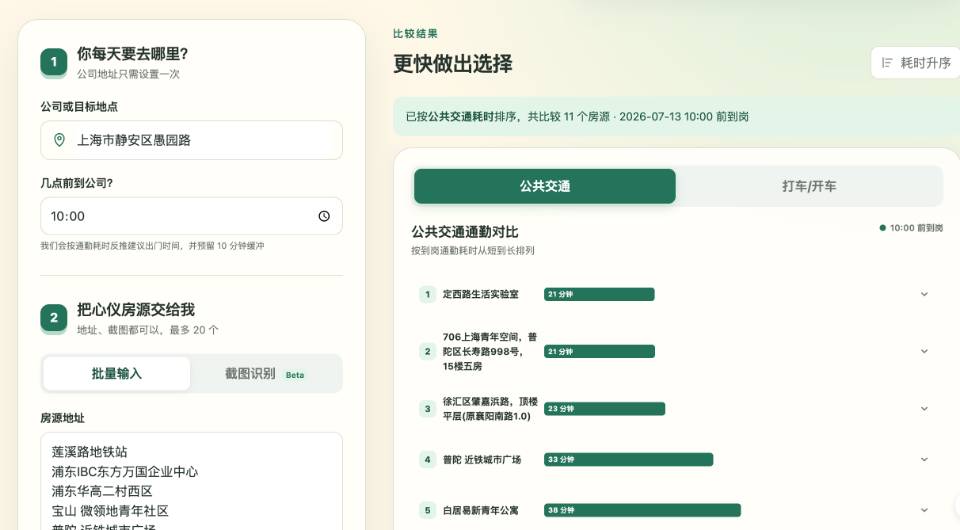This screenshot has width=960, height=530.
Task: Click the 定西路生活实验室 listing name
Action: pos(481,294)
